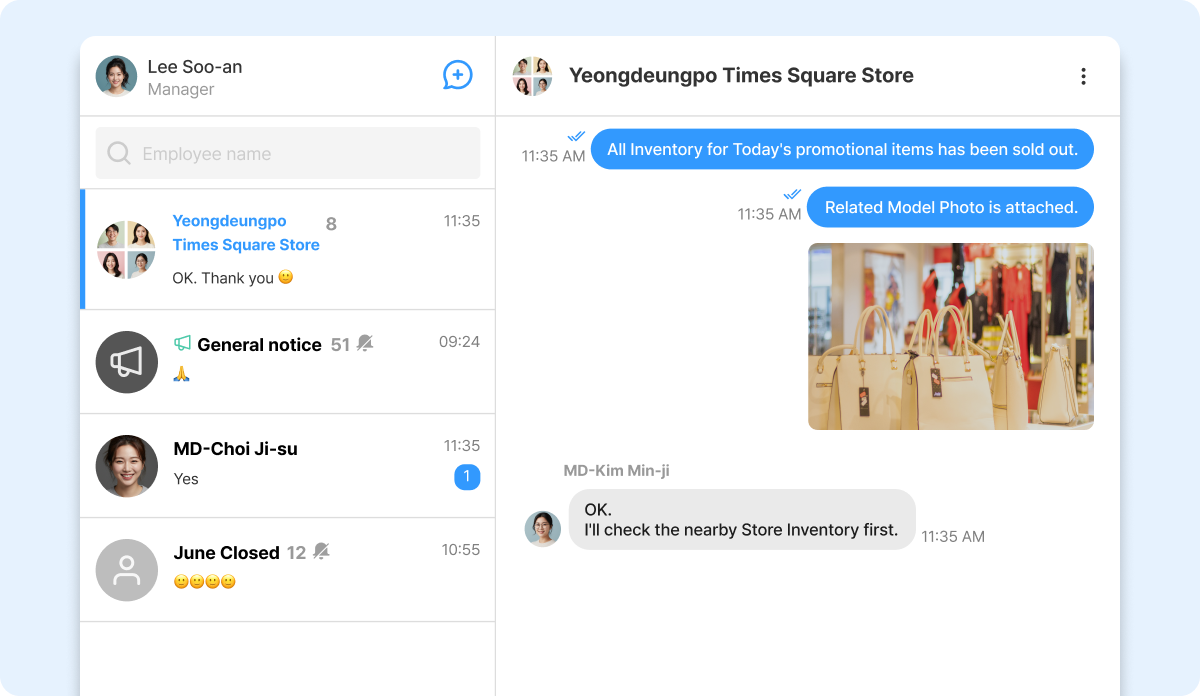
Task: Open the June Closed conversation
Action: point(288,570)
